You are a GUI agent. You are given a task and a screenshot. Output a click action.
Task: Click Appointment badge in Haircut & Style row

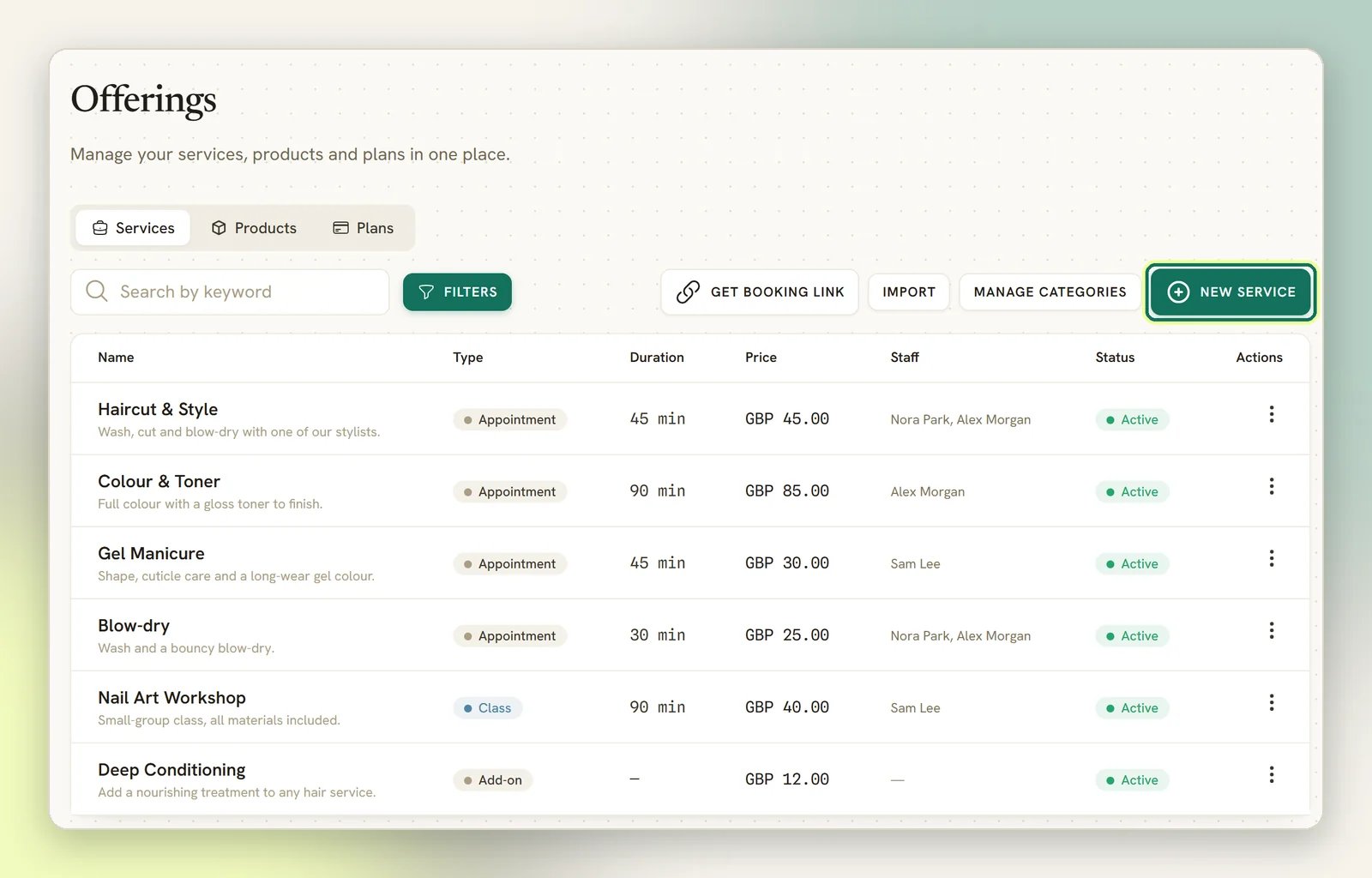pyautogui.click(x=510, y=420)
